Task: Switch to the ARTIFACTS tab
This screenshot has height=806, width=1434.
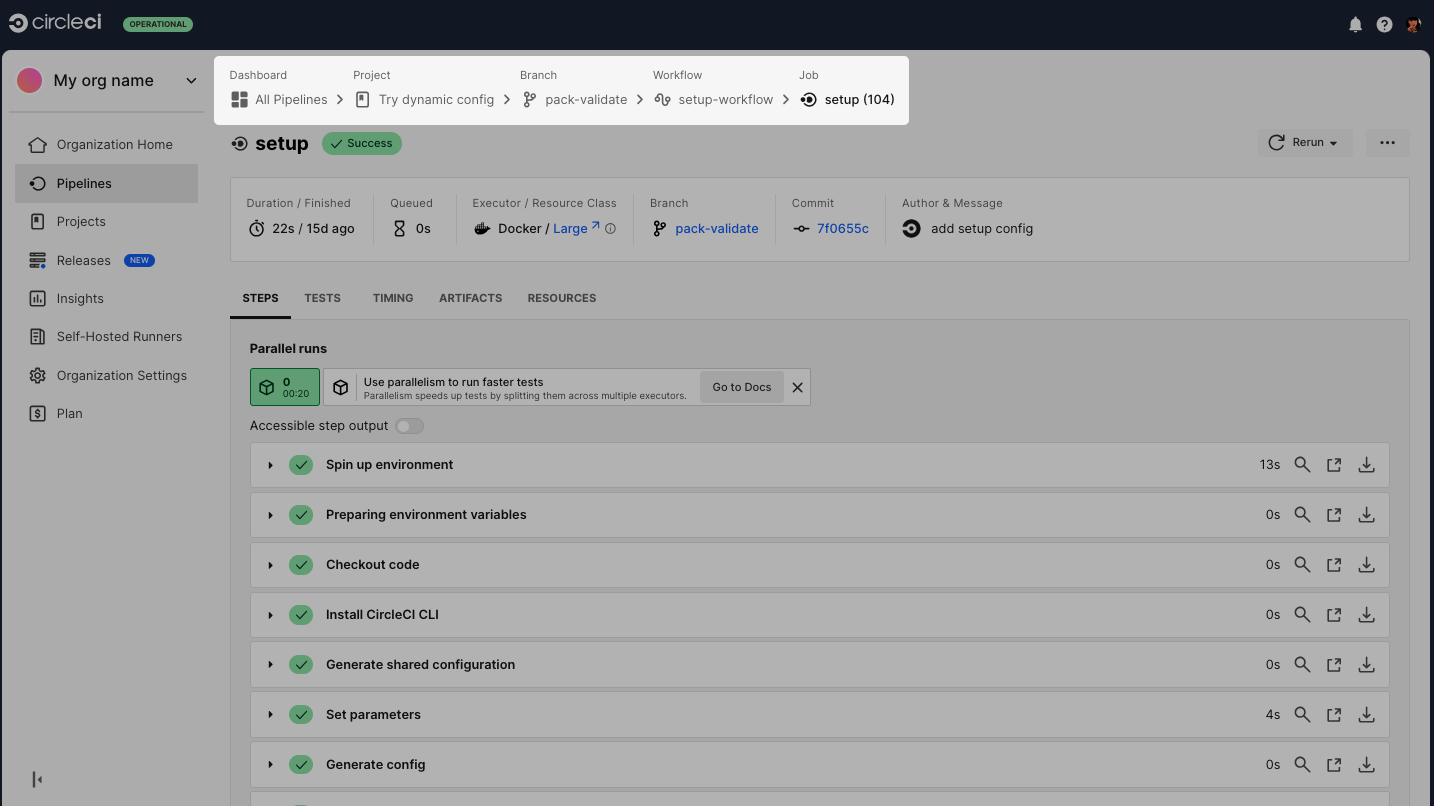Action: (x=470, y=298)
